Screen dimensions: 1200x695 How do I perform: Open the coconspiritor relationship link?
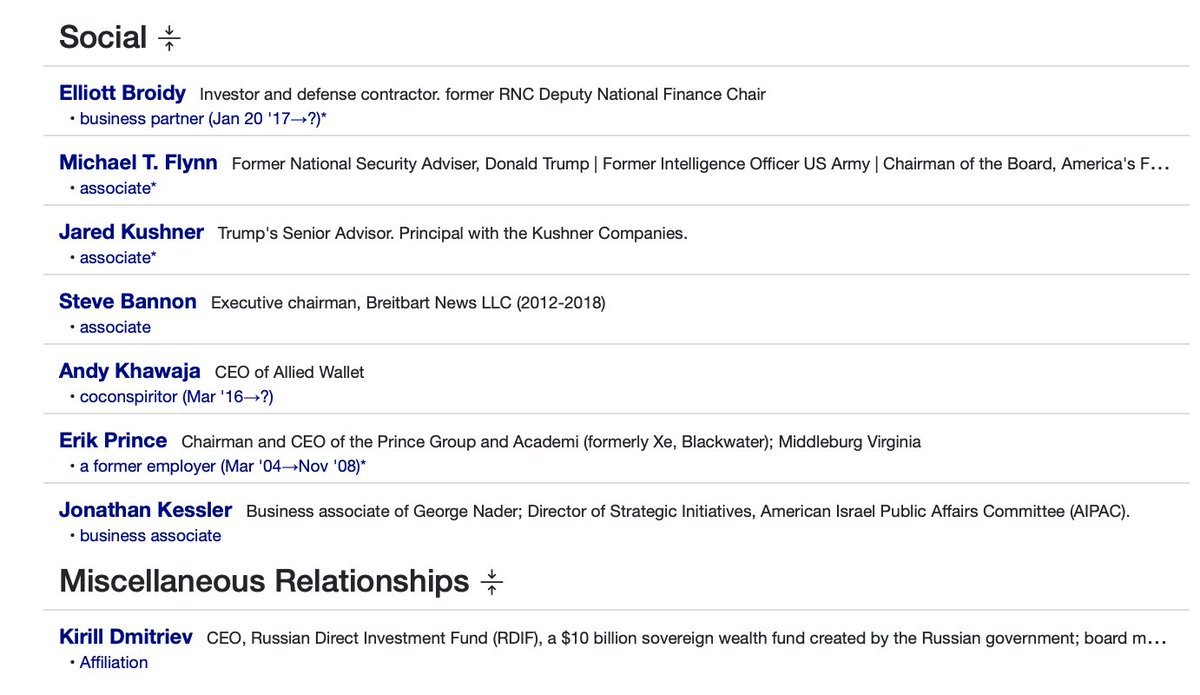(x=176, y=397)
